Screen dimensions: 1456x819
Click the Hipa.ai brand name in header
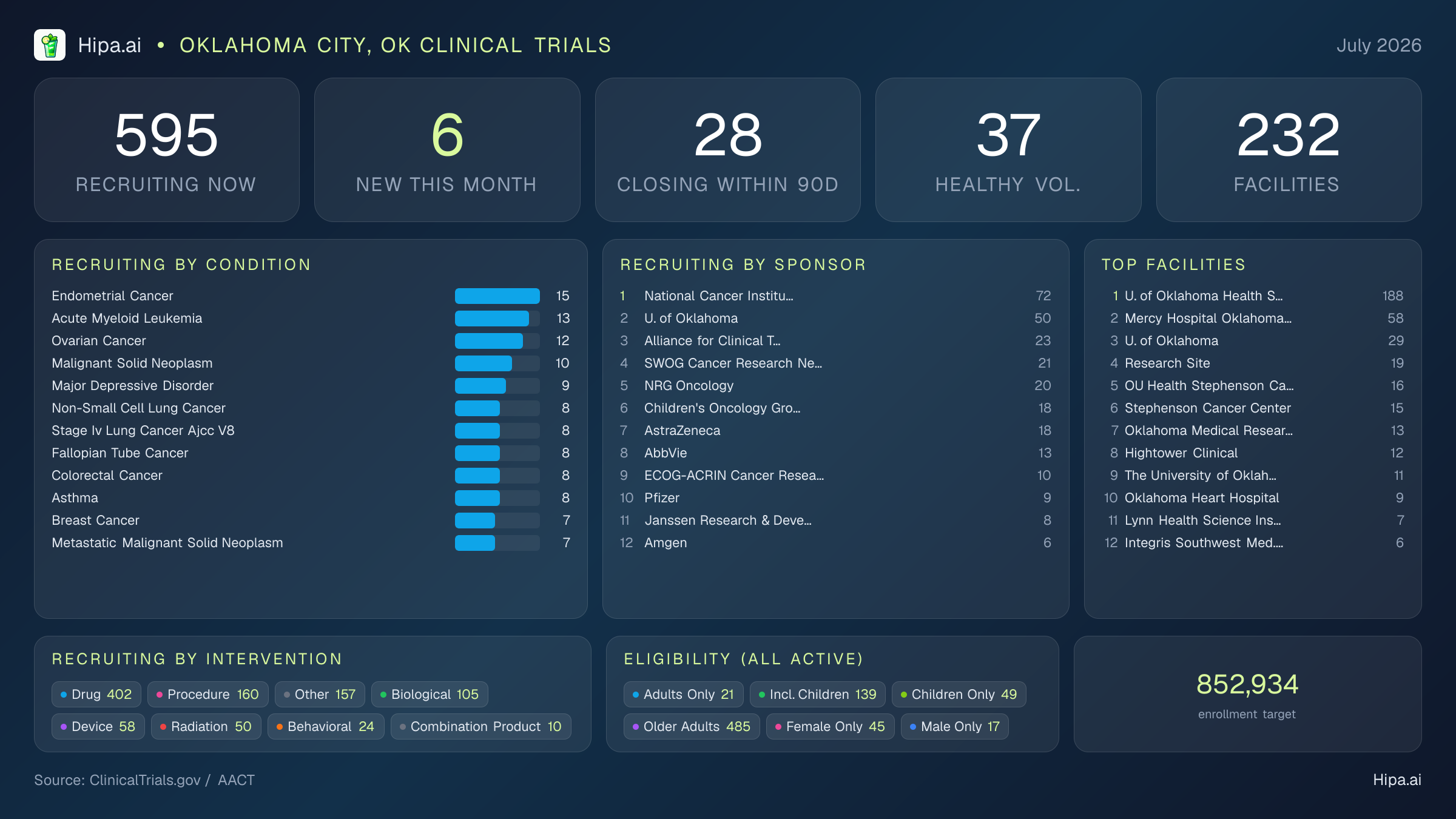(109, 45)
